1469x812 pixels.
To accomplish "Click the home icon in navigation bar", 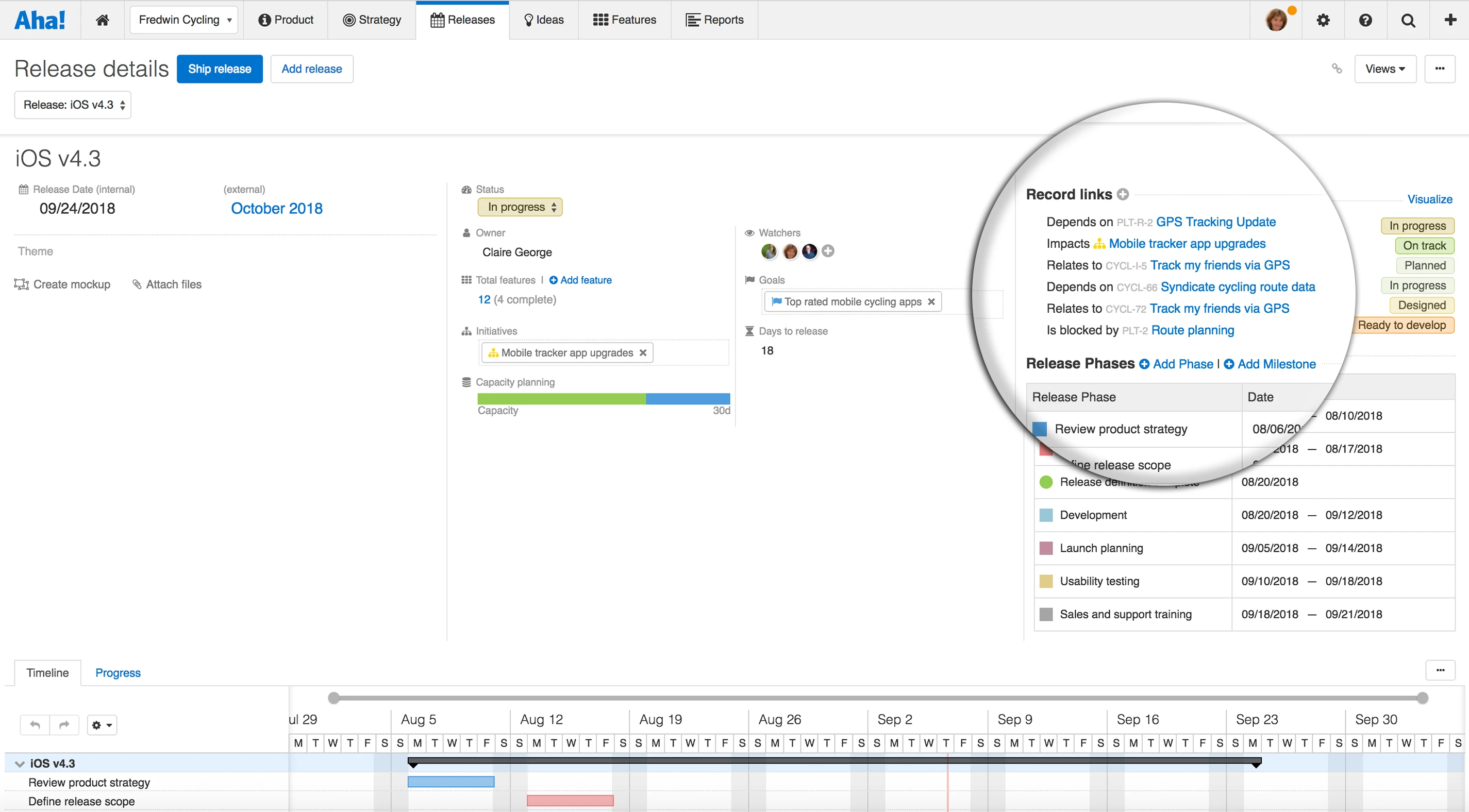I will coord(102,20).
